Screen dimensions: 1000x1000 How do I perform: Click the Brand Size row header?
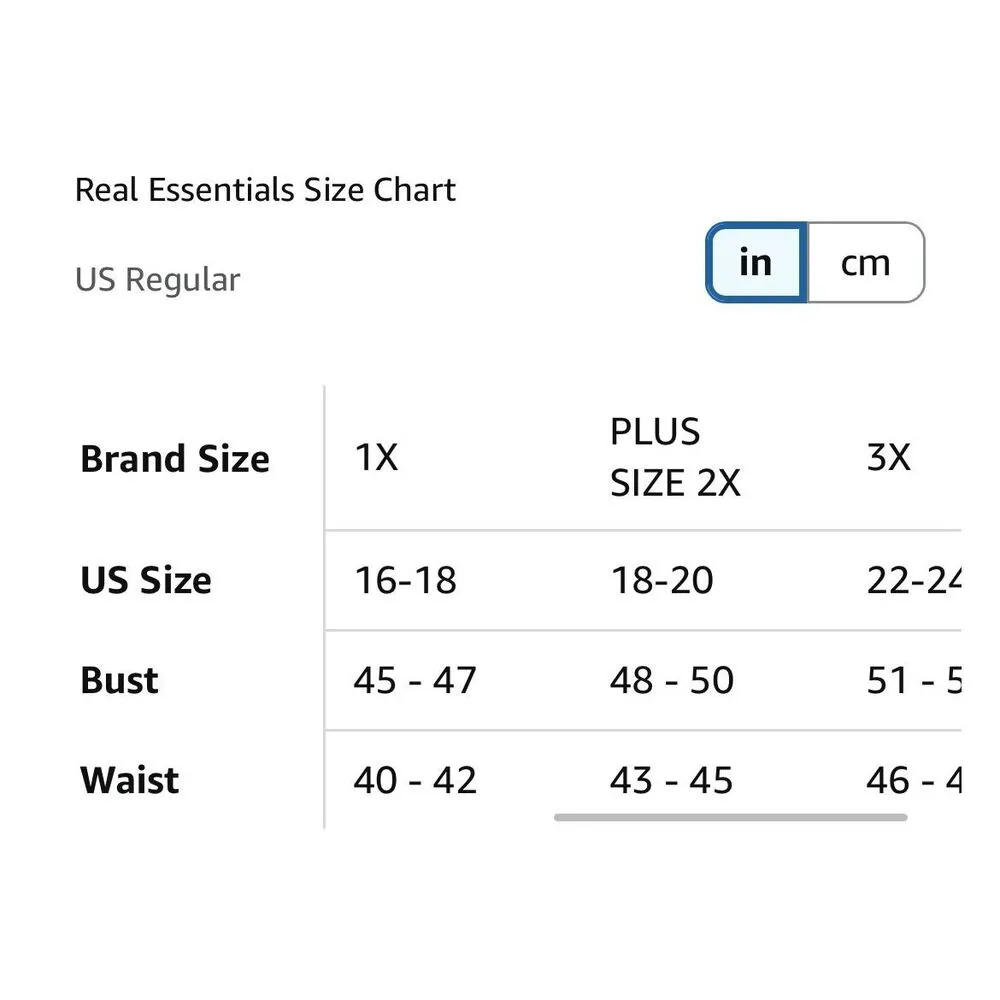point(174,458)
